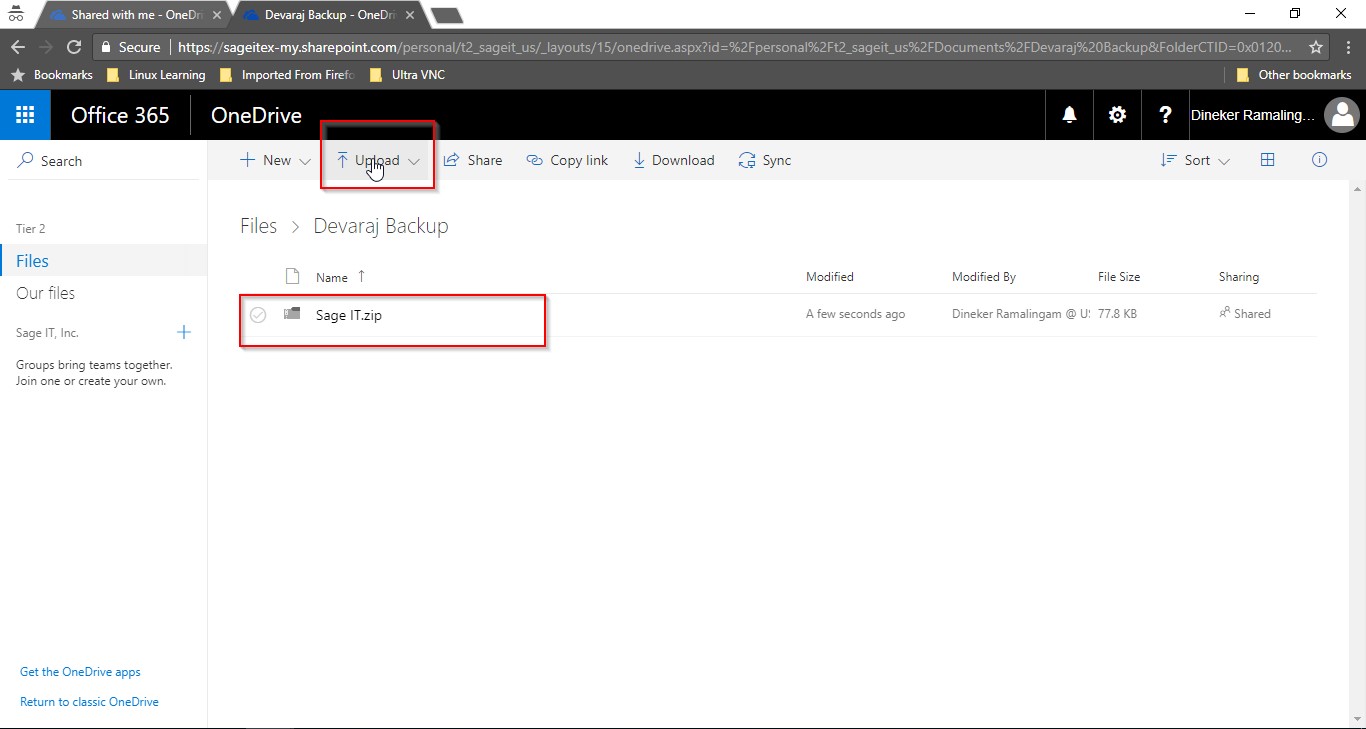
Task: Click Get the OneDrive apps link
Action: coord(80,672)
